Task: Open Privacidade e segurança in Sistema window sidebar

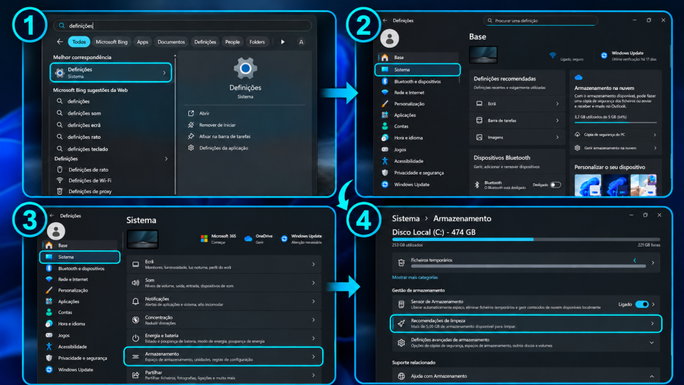Action: [x=82, y=358]
